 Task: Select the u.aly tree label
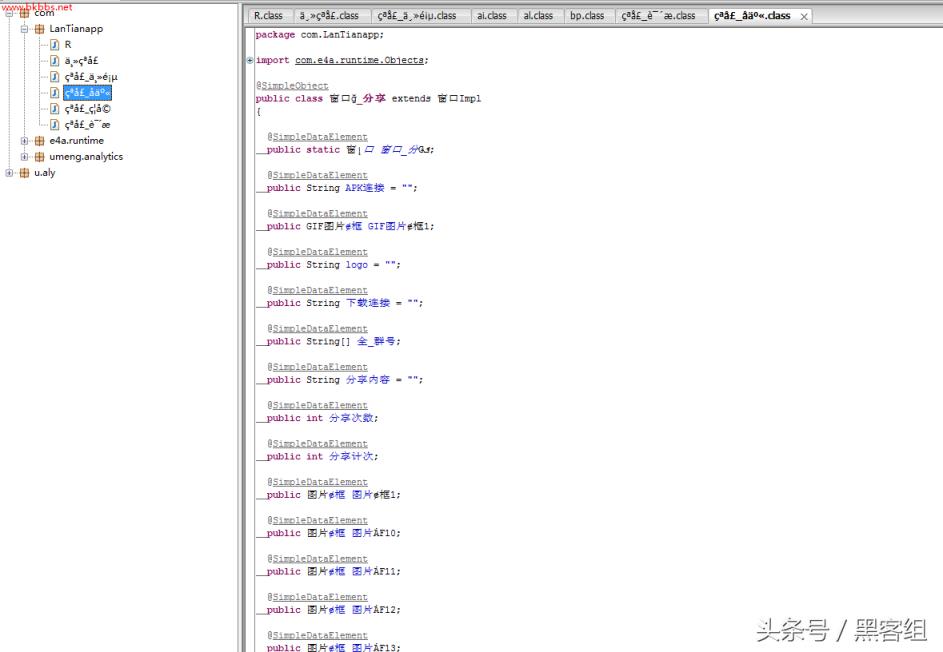[x=45, y=173]
